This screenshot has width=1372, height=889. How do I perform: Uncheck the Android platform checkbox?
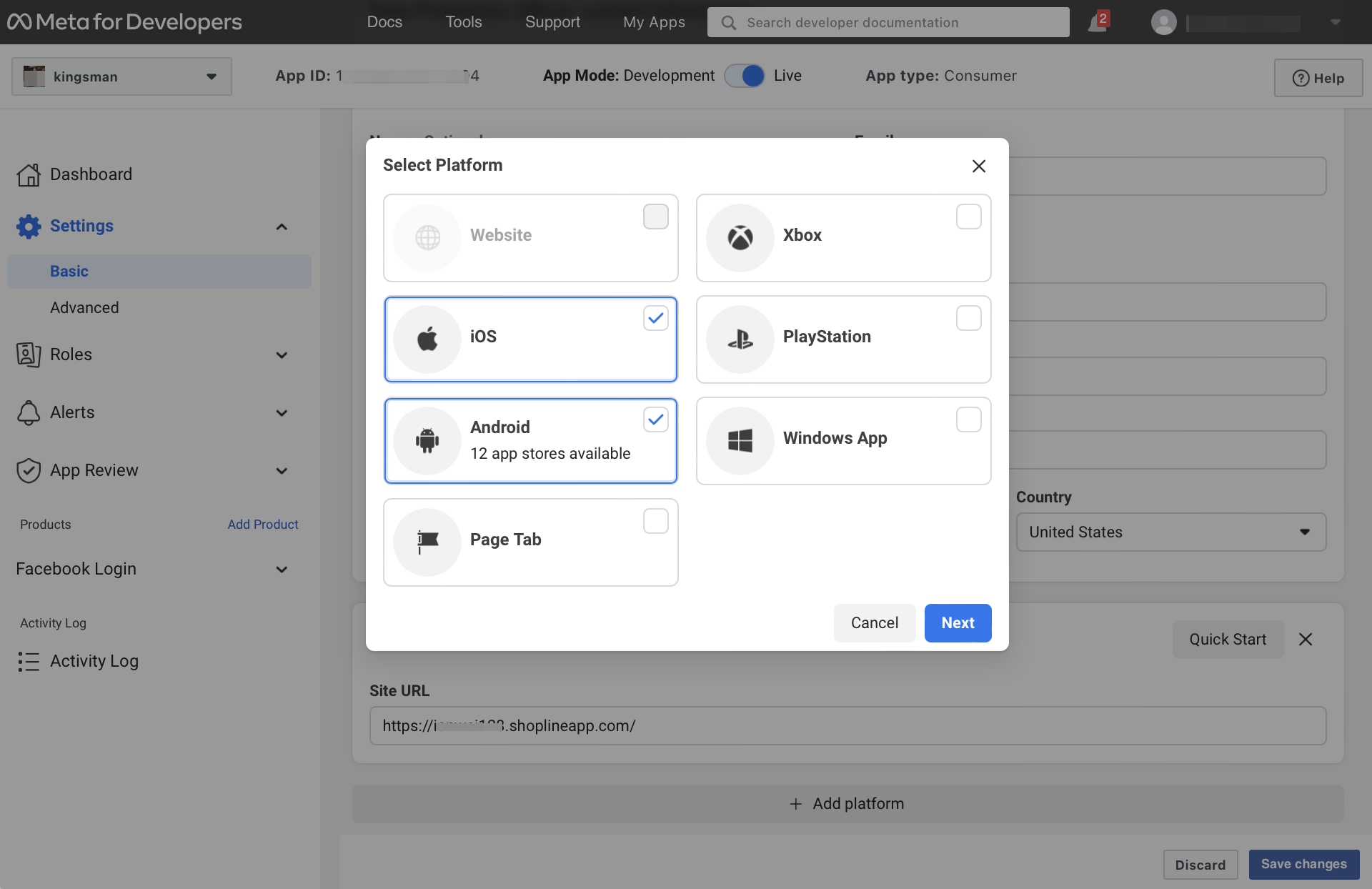click(656, 419)
